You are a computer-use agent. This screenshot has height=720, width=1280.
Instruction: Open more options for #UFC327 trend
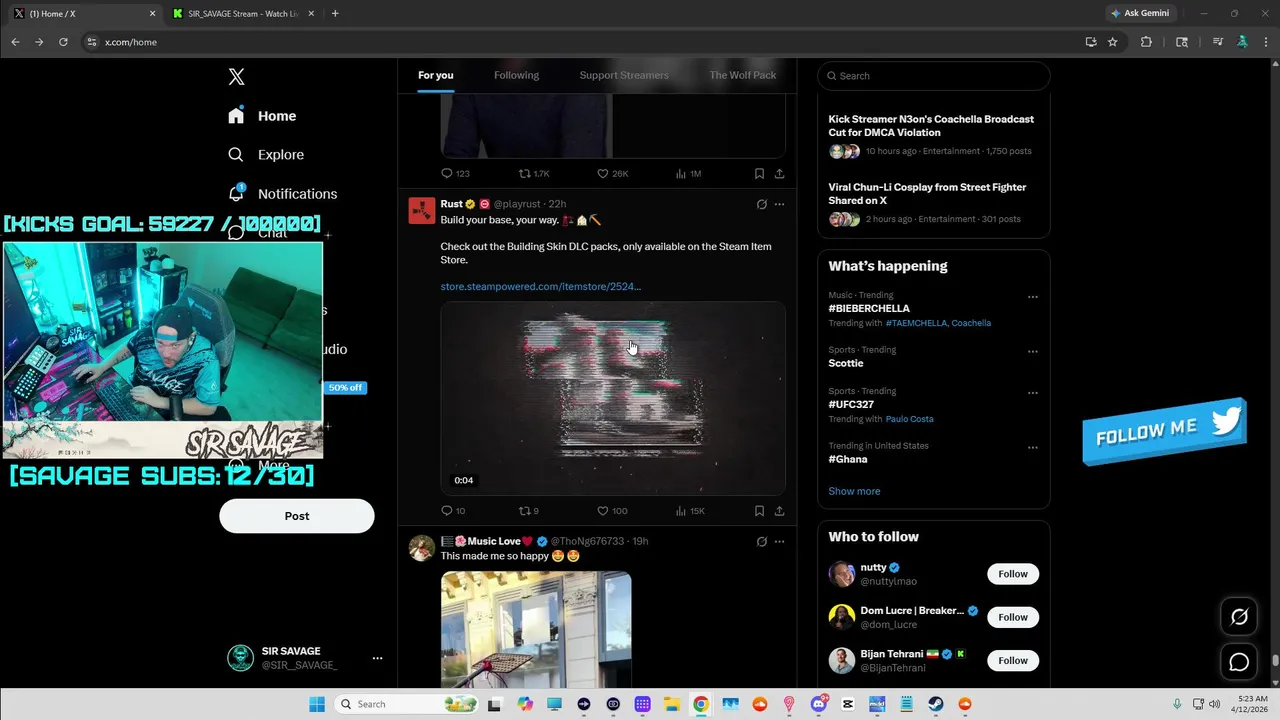(1033, 393)
